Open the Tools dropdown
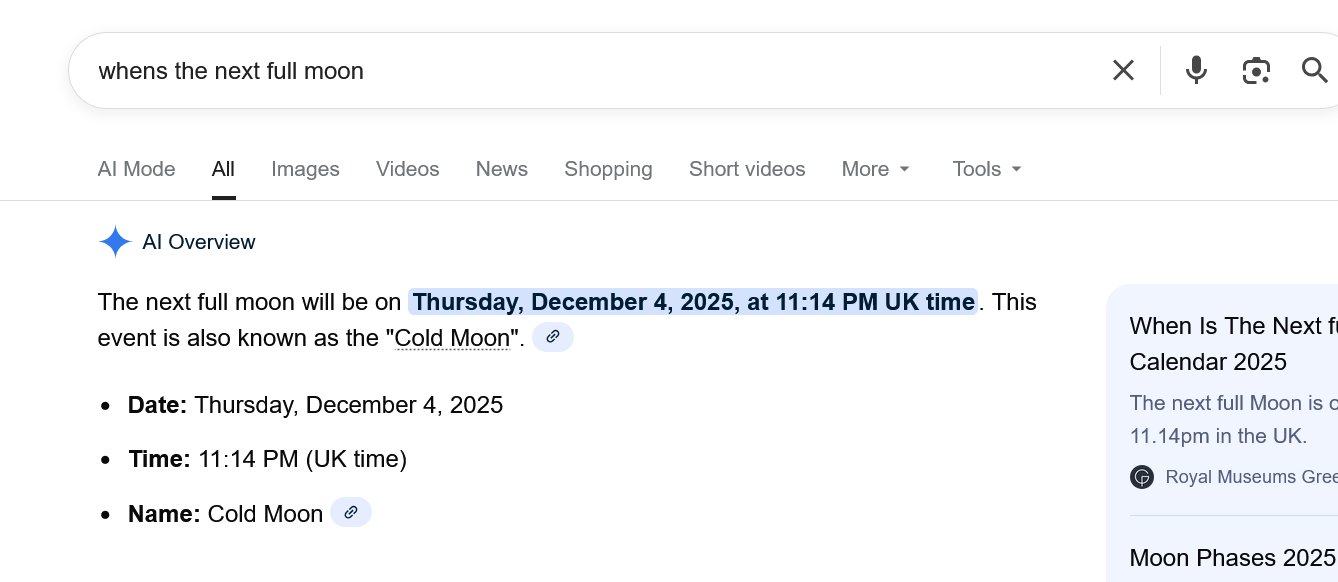 (987, 169)
